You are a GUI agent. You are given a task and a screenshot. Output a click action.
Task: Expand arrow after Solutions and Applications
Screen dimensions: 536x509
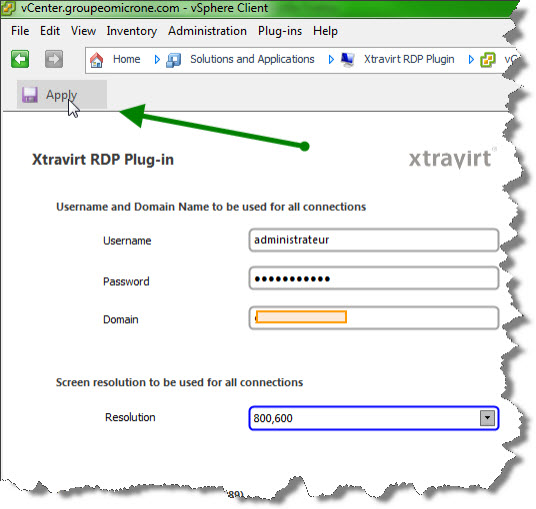click(x=331, y=60)
